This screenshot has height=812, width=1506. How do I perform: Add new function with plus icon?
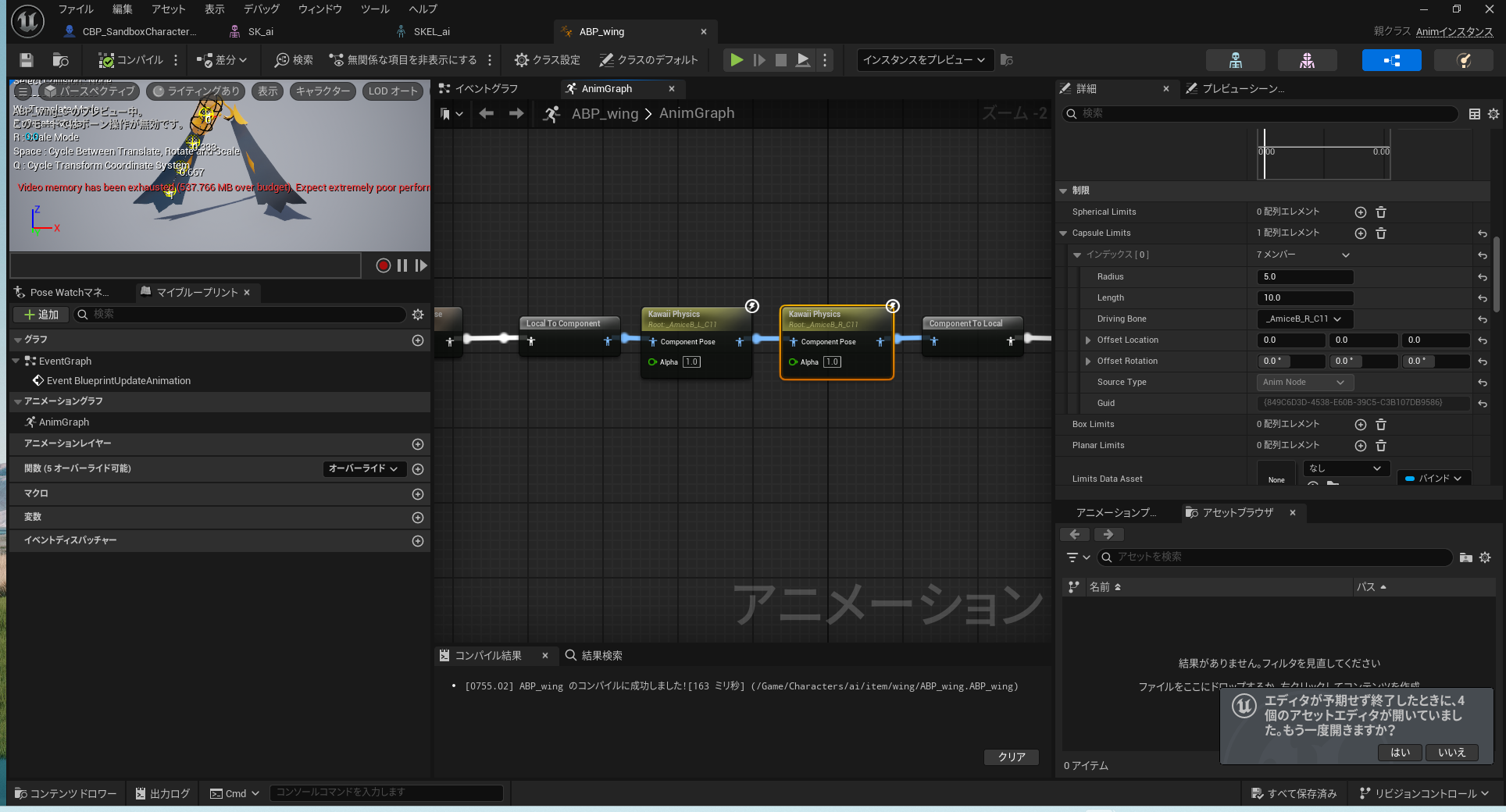point(418,469)
